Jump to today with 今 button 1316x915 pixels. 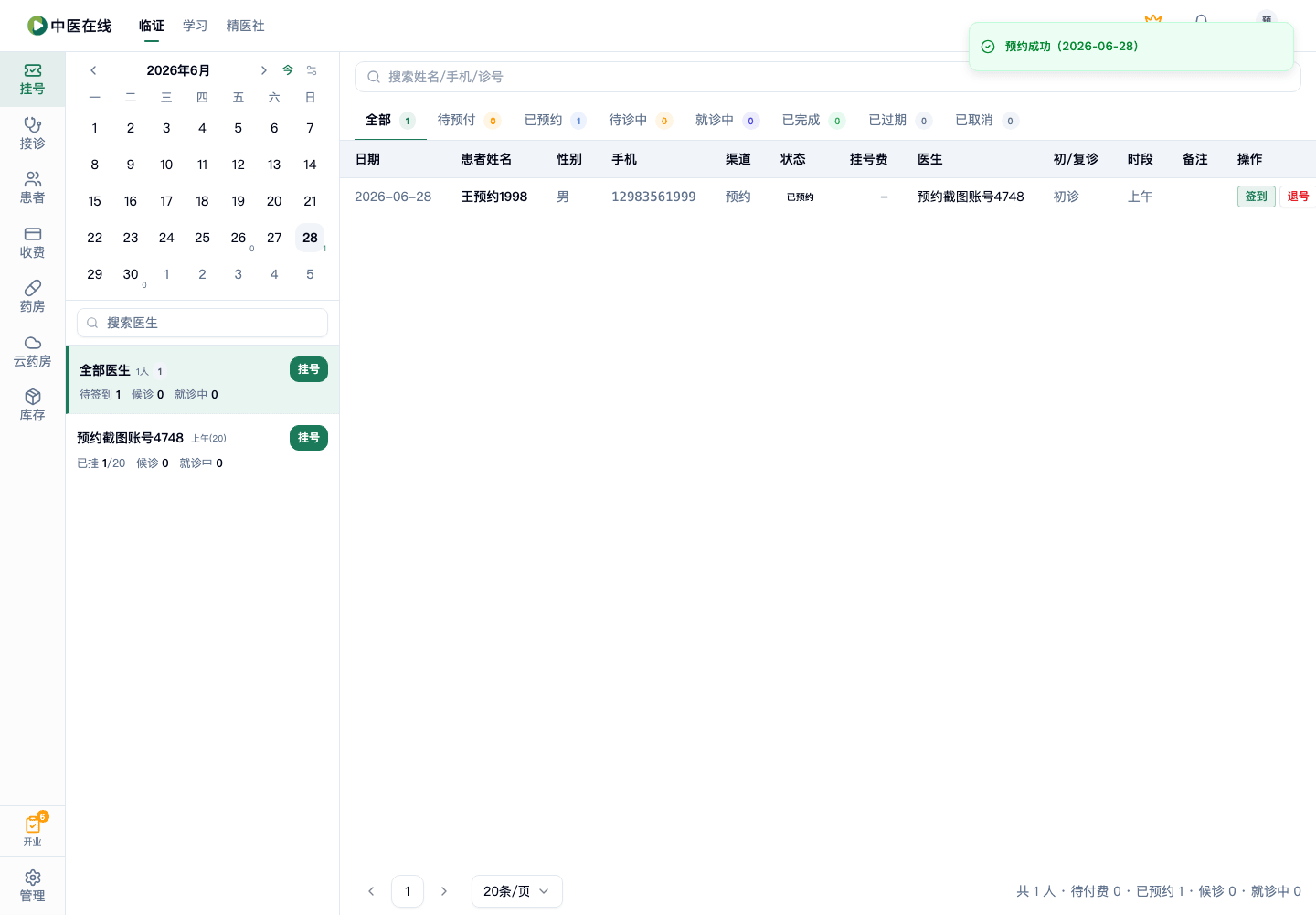coord(288,70)
